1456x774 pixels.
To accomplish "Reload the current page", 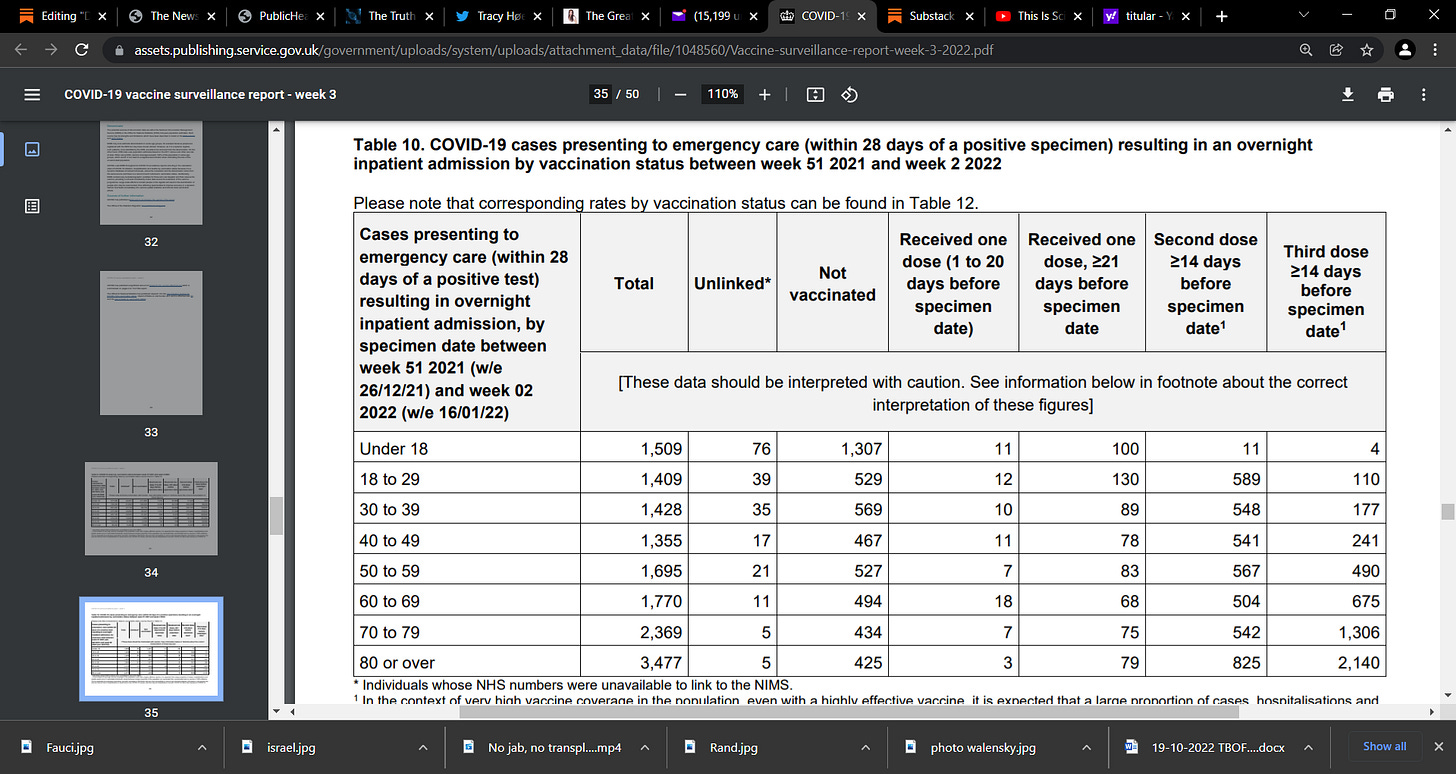I will (x=82, y=49).
